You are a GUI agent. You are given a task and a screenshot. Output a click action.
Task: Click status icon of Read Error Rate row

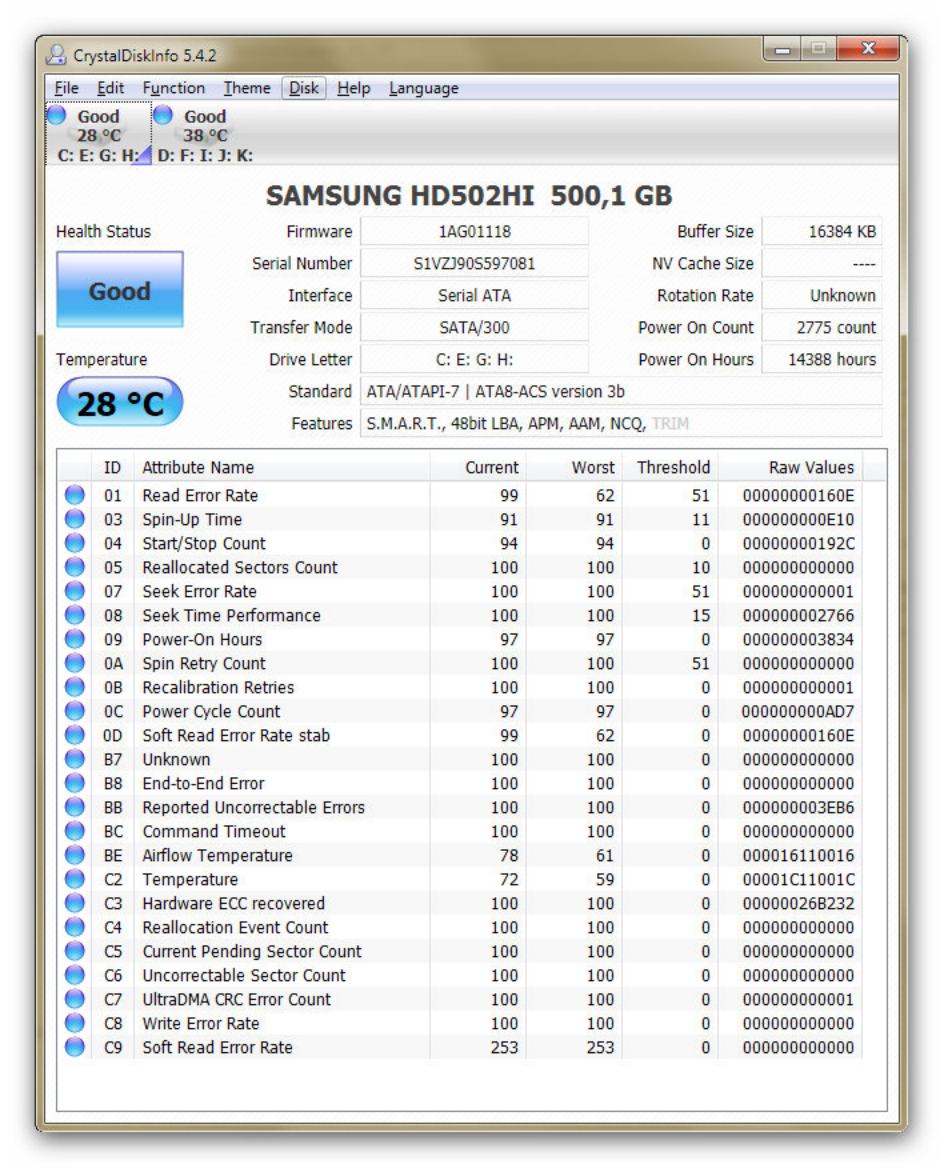[75, 495]
